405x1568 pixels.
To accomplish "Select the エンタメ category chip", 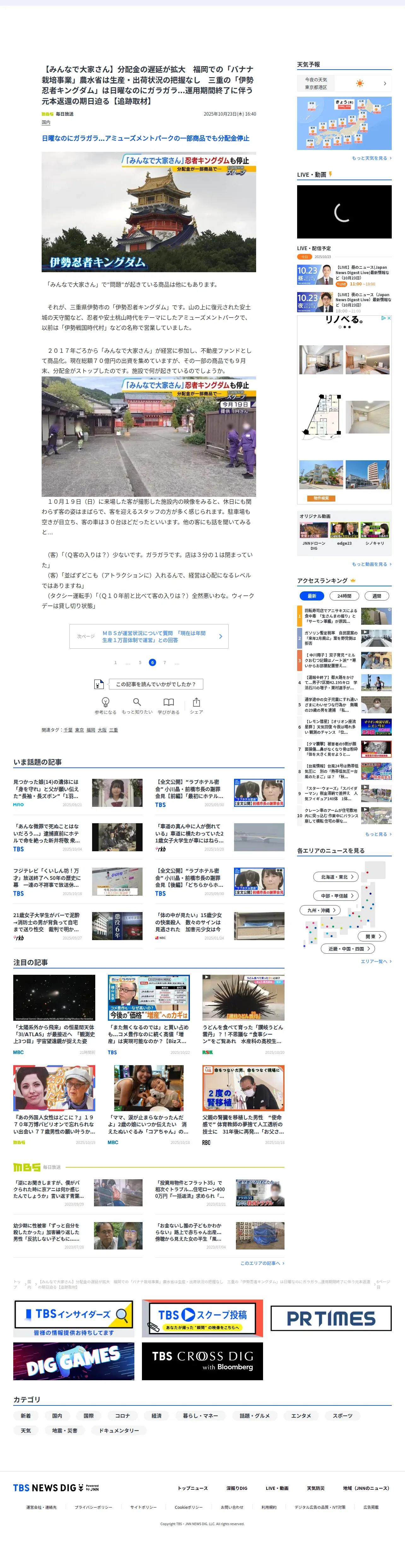I will point(301,1416).
